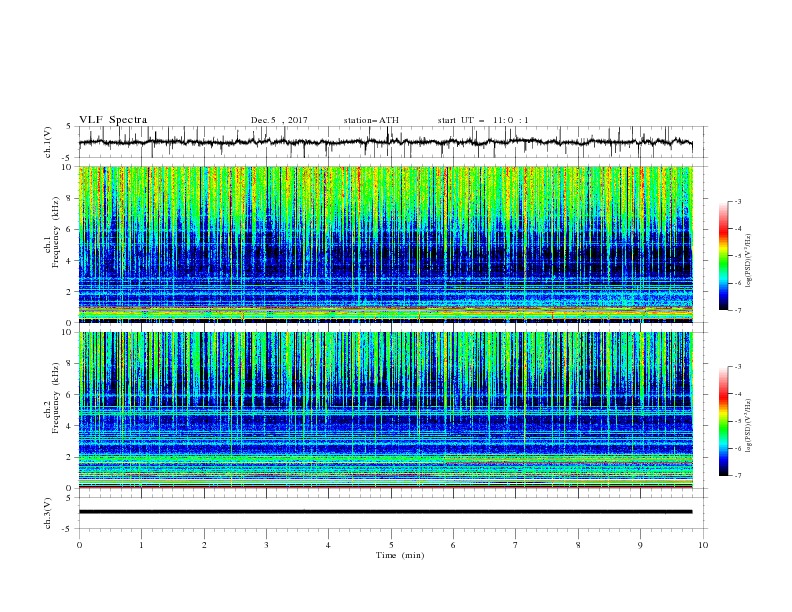Click the '-7' label on ch.2 colorbar
The image size is (792, 612).
coord(738,476)
